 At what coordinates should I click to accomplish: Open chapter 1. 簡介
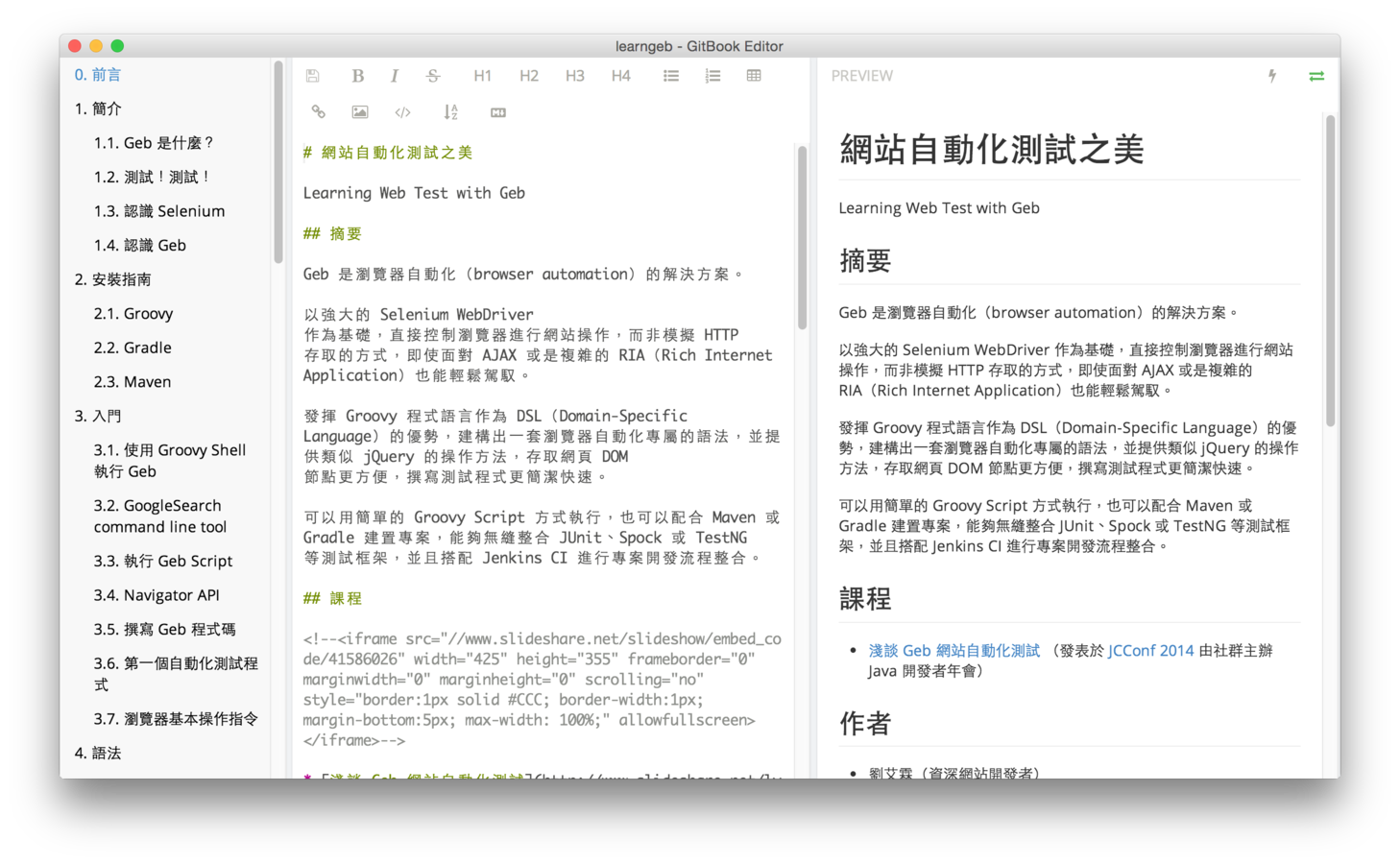98,108
